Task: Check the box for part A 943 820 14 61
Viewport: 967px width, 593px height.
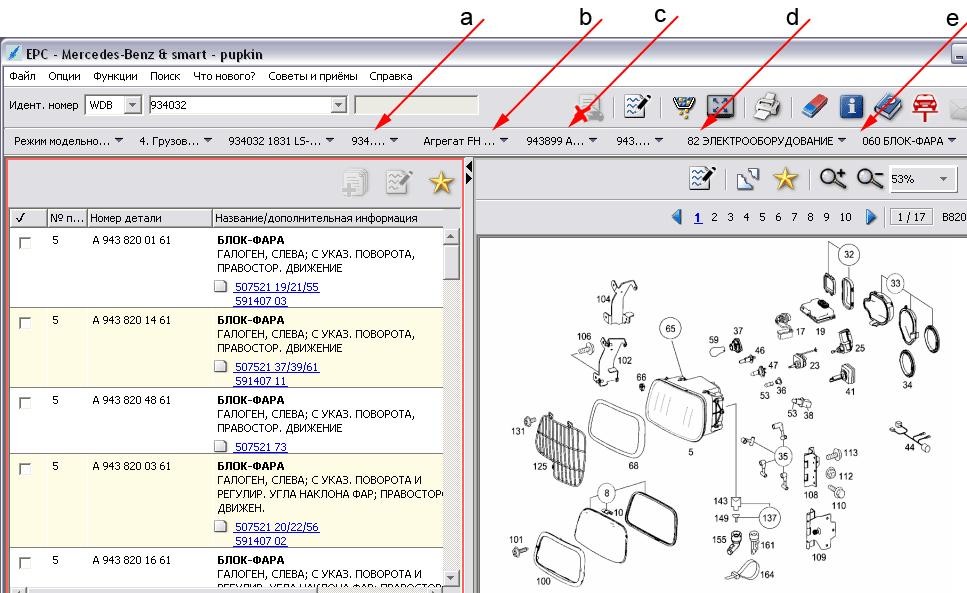Action: click(x=25, y=322)
